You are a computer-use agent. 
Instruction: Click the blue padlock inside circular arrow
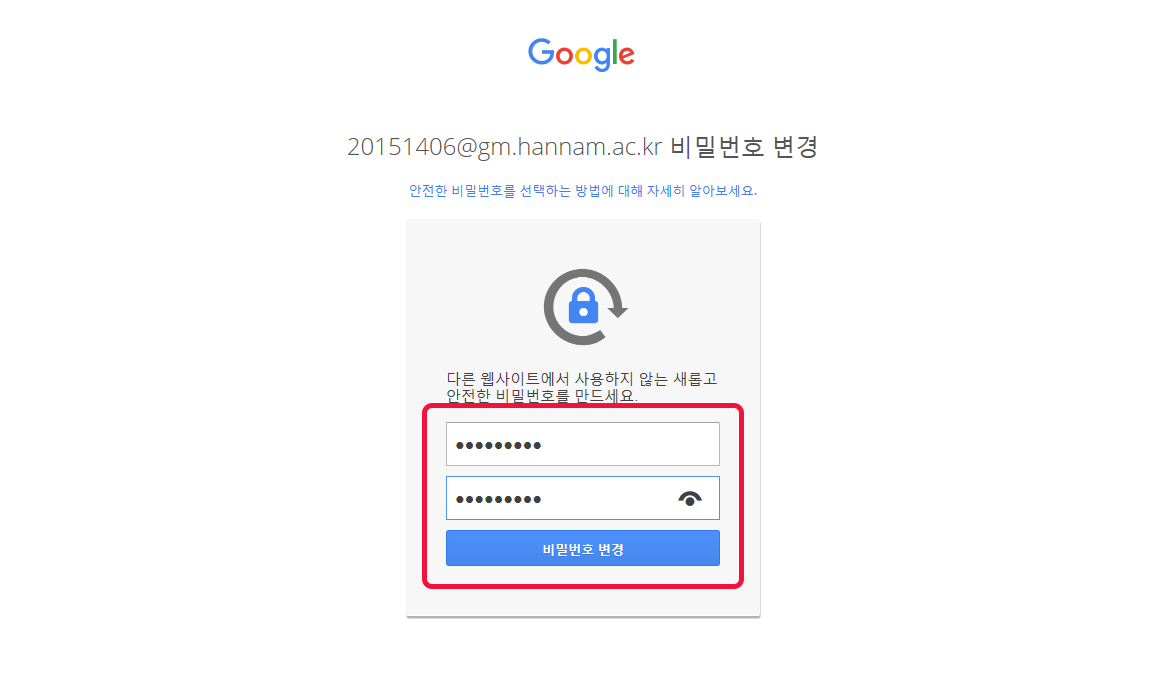(x=583, y=305)
